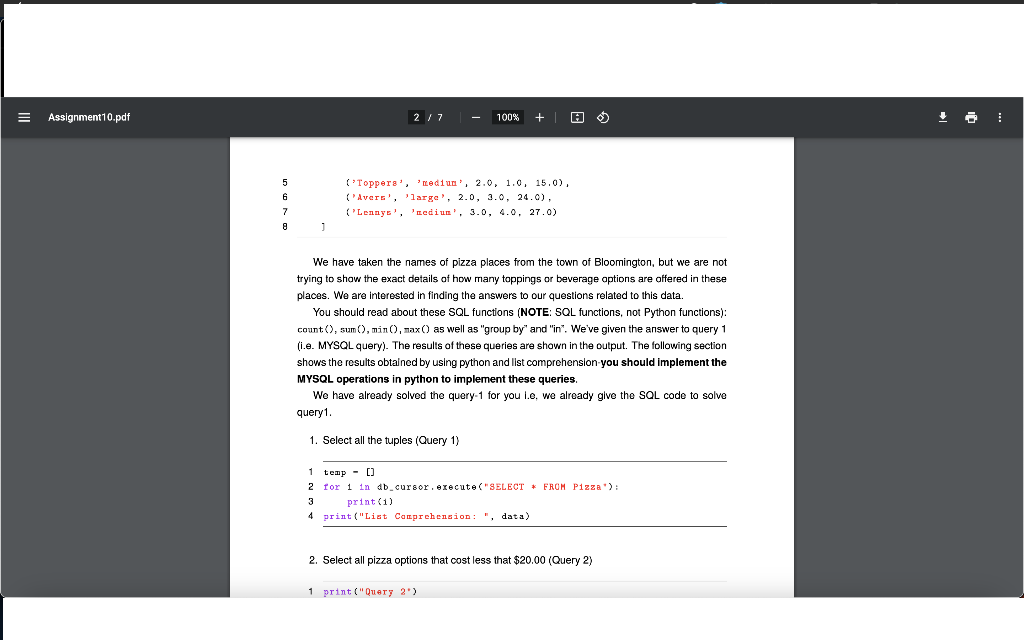This screenshot has height=640, width=1024.
Task: Open zoom options from the 100% indicator
Action: tap(507, 117)
